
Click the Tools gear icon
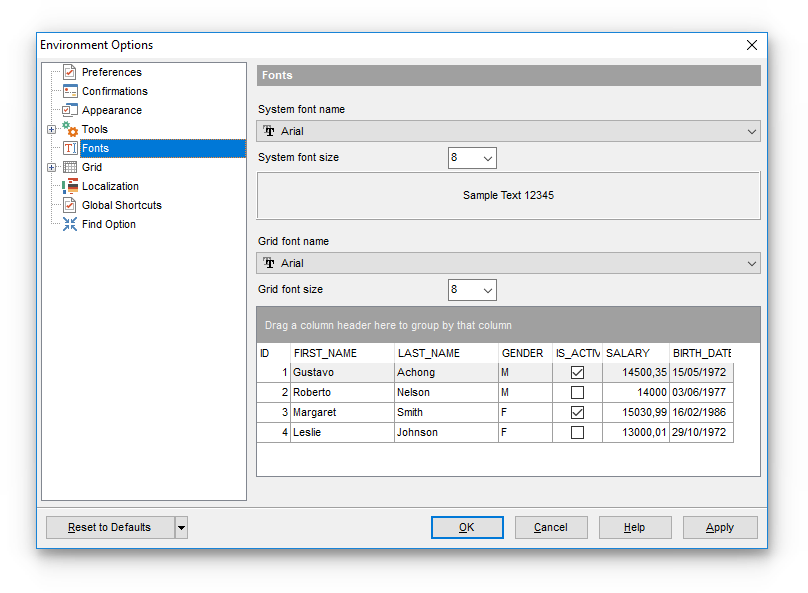[x=69, y=129]
